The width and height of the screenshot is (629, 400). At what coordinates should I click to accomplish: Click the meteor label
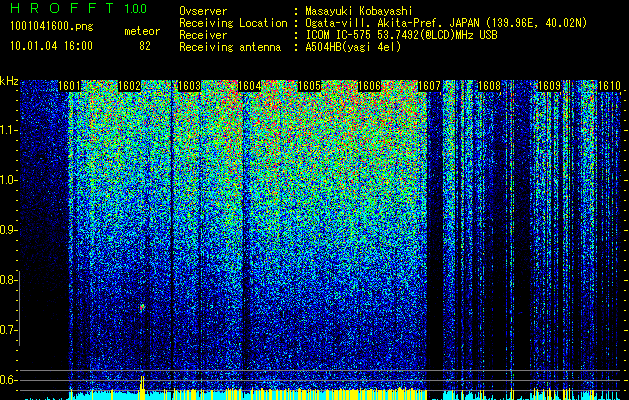[142, 31]
